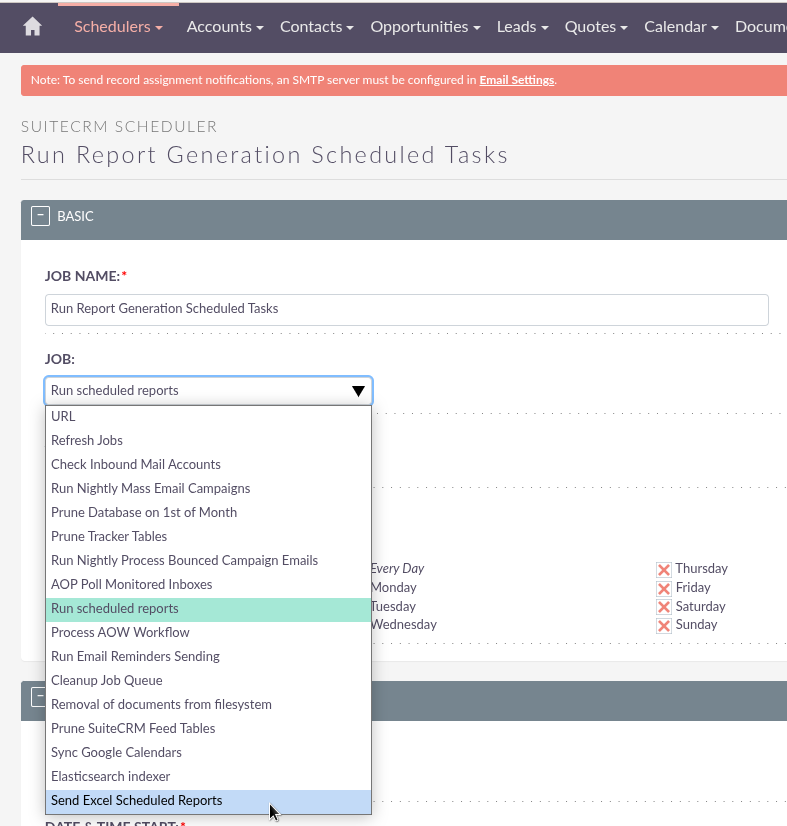
Task: Select Process AOW Workflow option
Action: [208, 633]
